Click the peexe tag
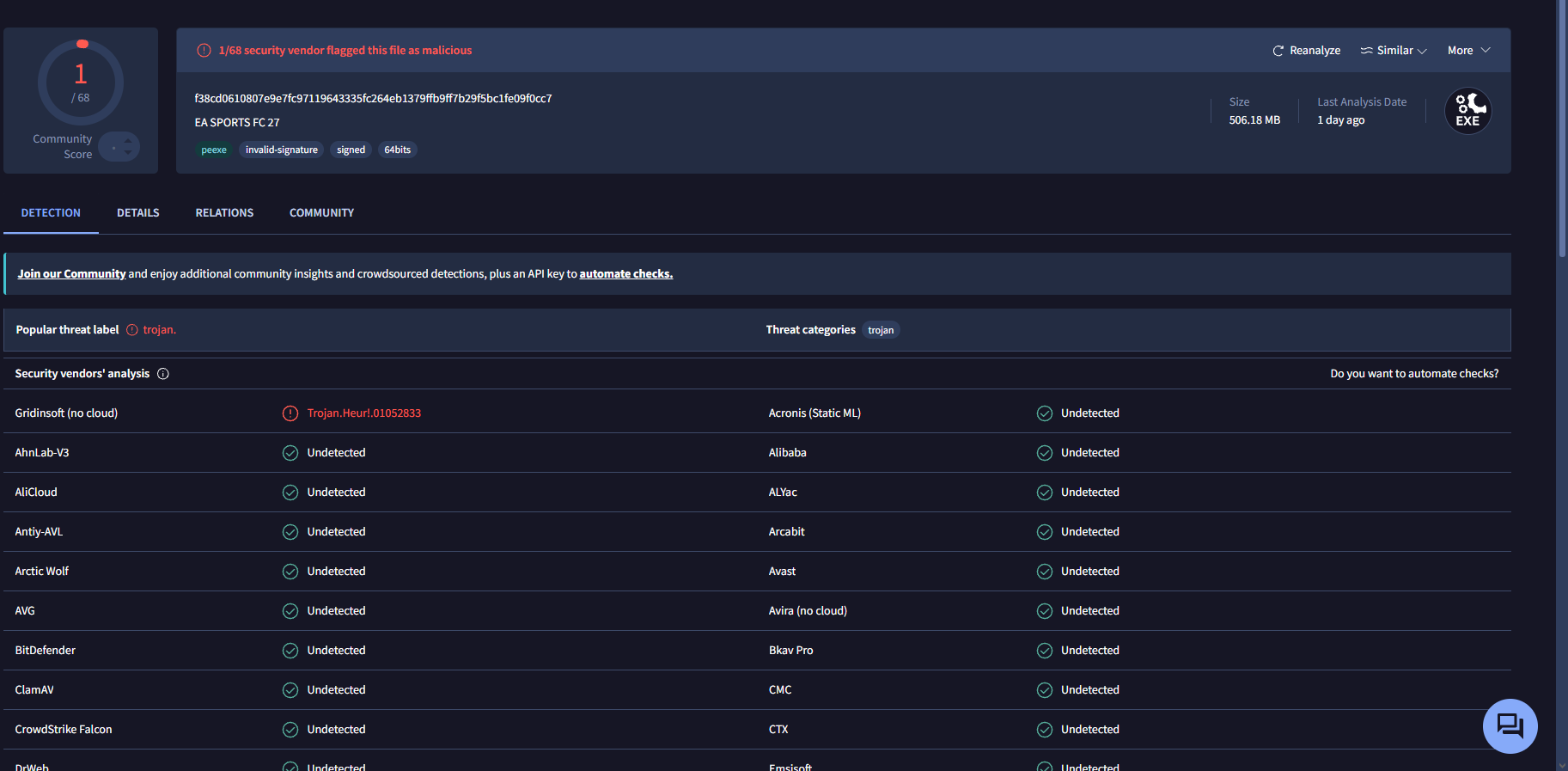The height and width of the screenshot is (771, 1568). [x=214, y=150]
